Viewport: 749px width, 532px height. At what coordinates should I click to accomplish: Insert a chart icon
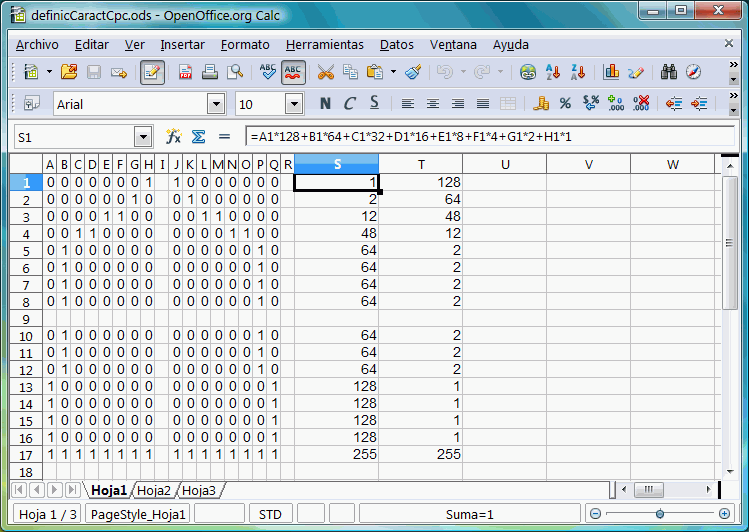click(611, 72)
